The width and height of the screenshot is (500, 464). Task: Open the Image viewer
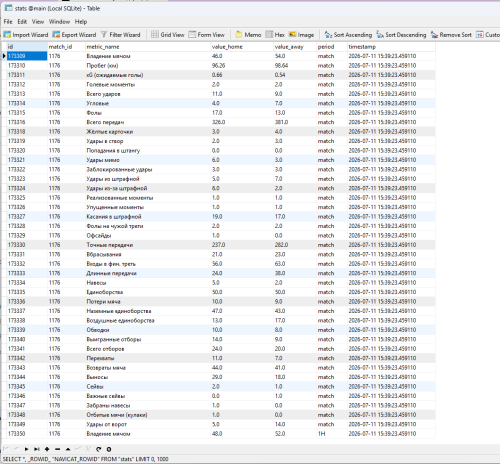(x=301, y=35)
